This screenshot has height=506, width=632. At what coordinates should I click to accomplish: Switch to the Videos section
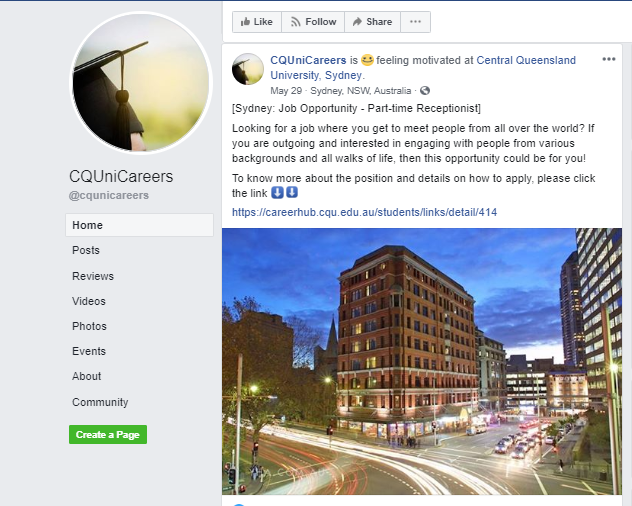tap(89, 301)
